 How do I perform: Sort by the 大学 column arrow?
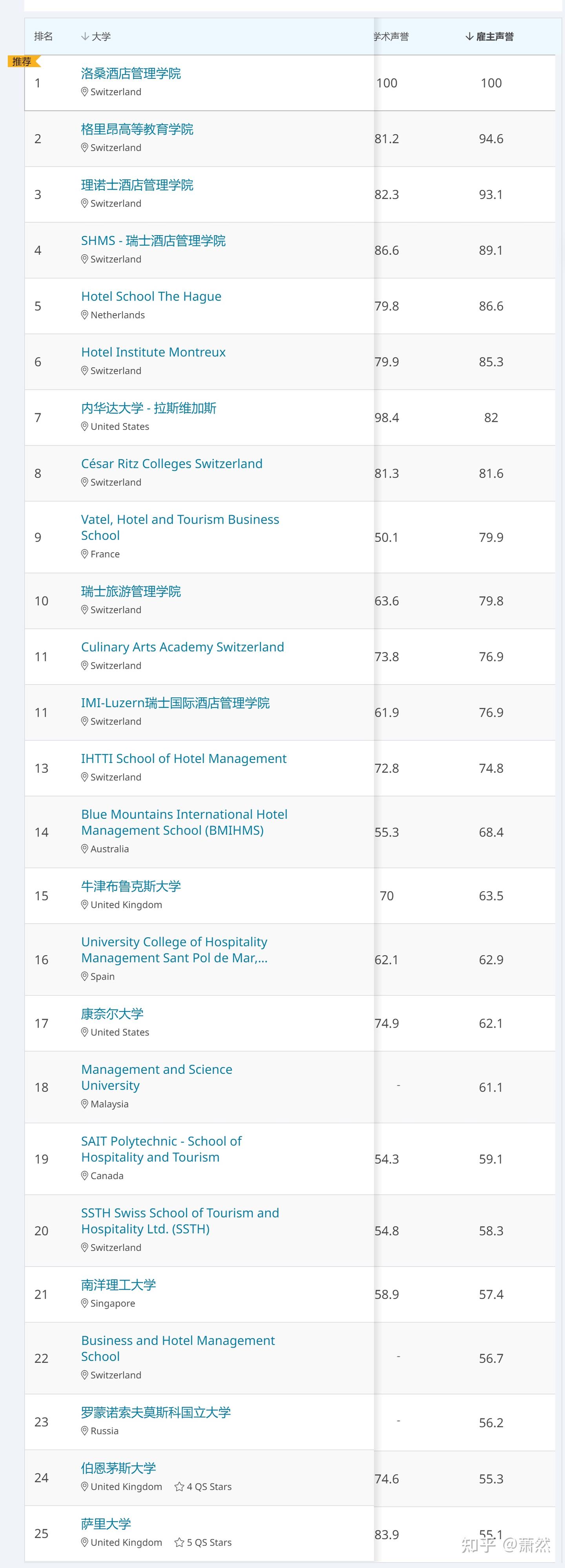tap(85, 37)
